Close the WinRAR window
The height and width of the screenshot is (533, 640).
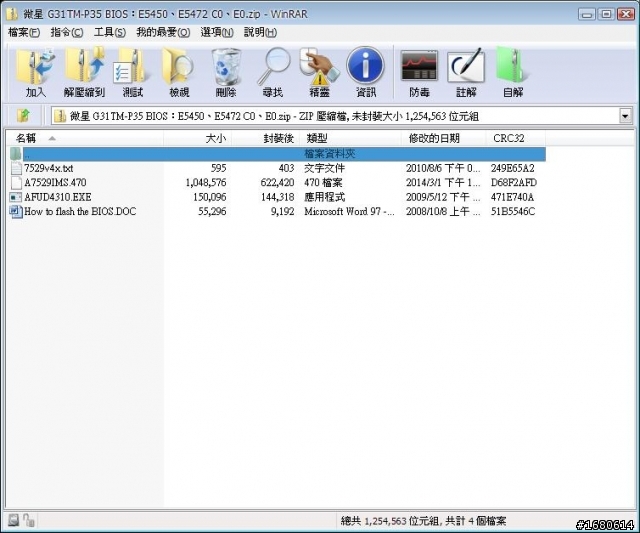click(x=626, y=14)
